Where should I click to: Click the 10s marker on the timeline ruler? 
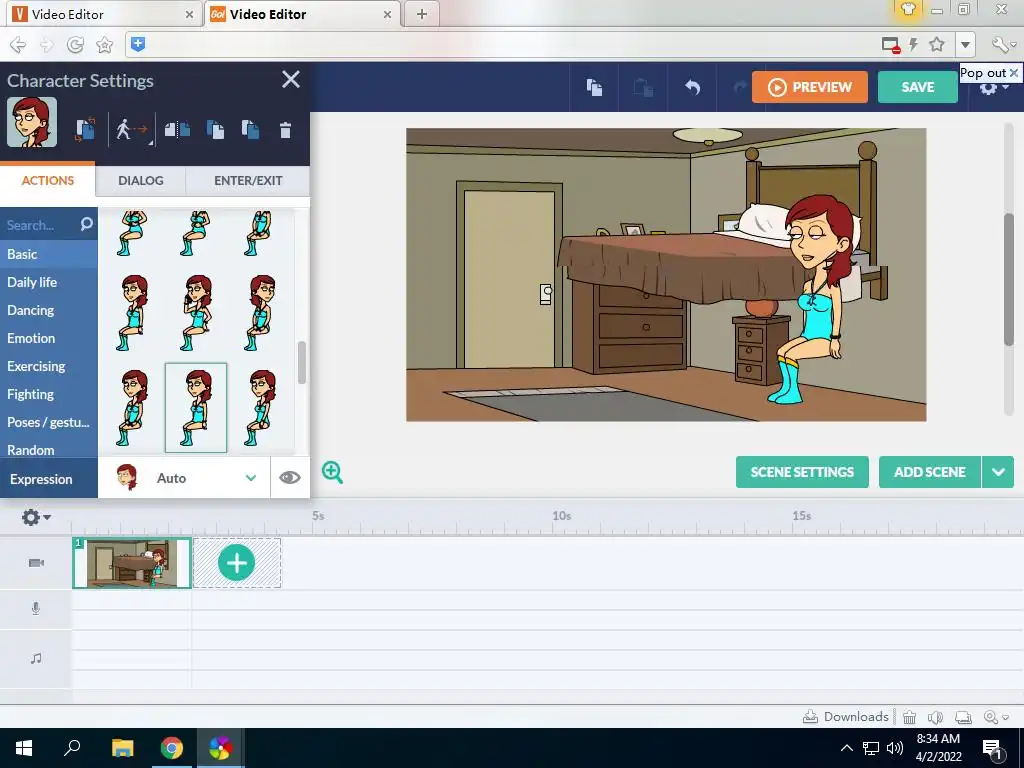562,516
